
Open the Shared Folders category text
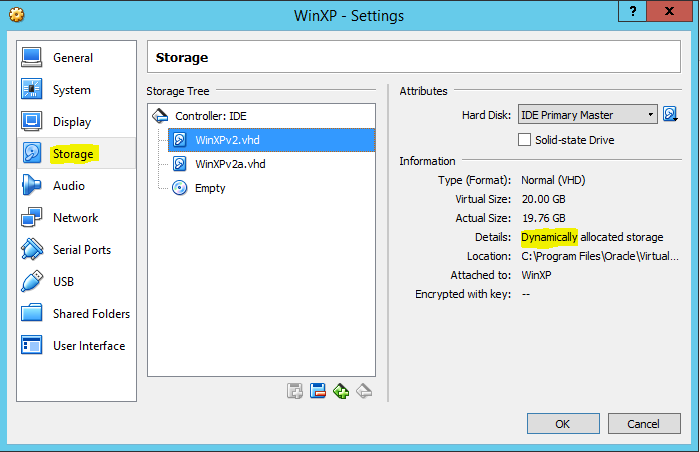pos(92,314)
